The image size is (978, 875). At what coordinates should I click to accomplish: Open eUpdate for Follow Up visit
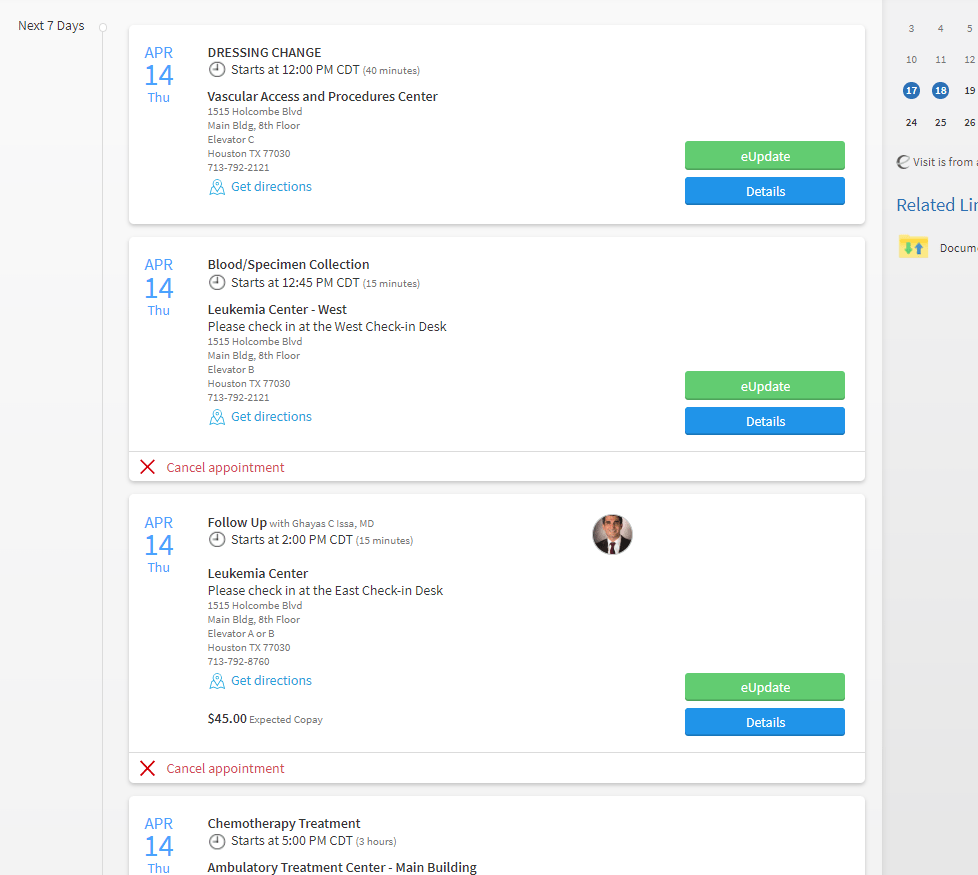[765, 687]
